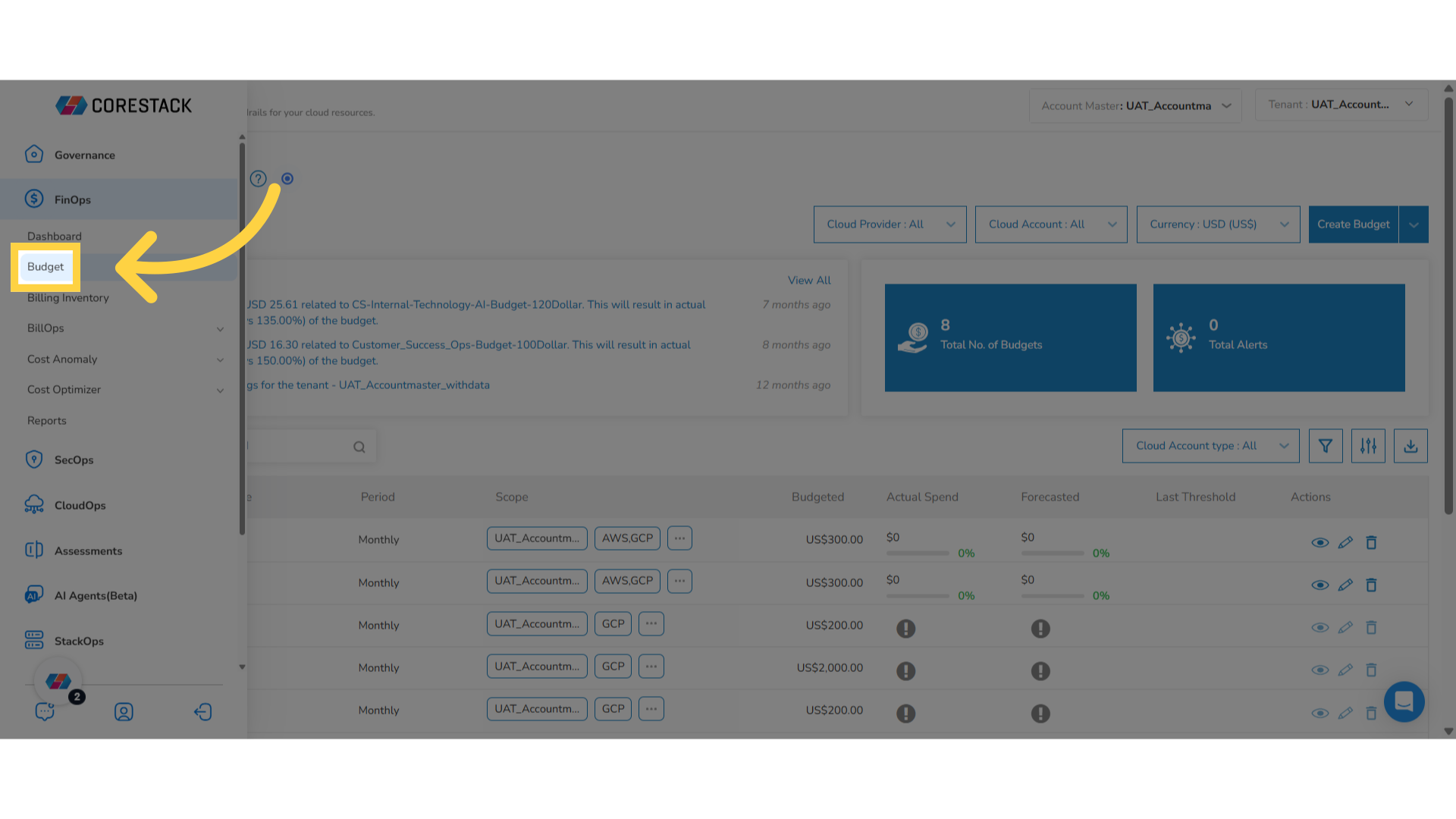Open the user profile icon
The height and width of the screenshot is (819, 1456).
coord(124,711)
